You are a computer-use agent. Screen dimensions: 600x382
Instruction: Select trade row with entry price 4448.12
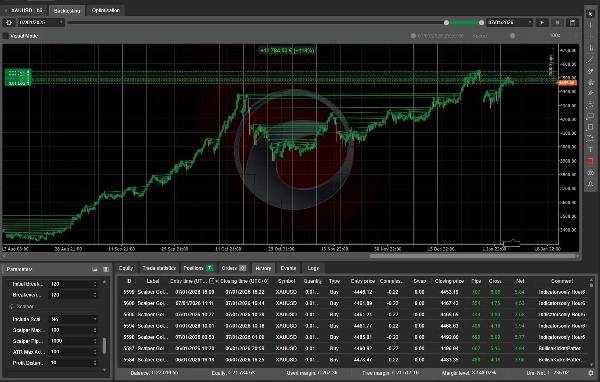(354, 292)
